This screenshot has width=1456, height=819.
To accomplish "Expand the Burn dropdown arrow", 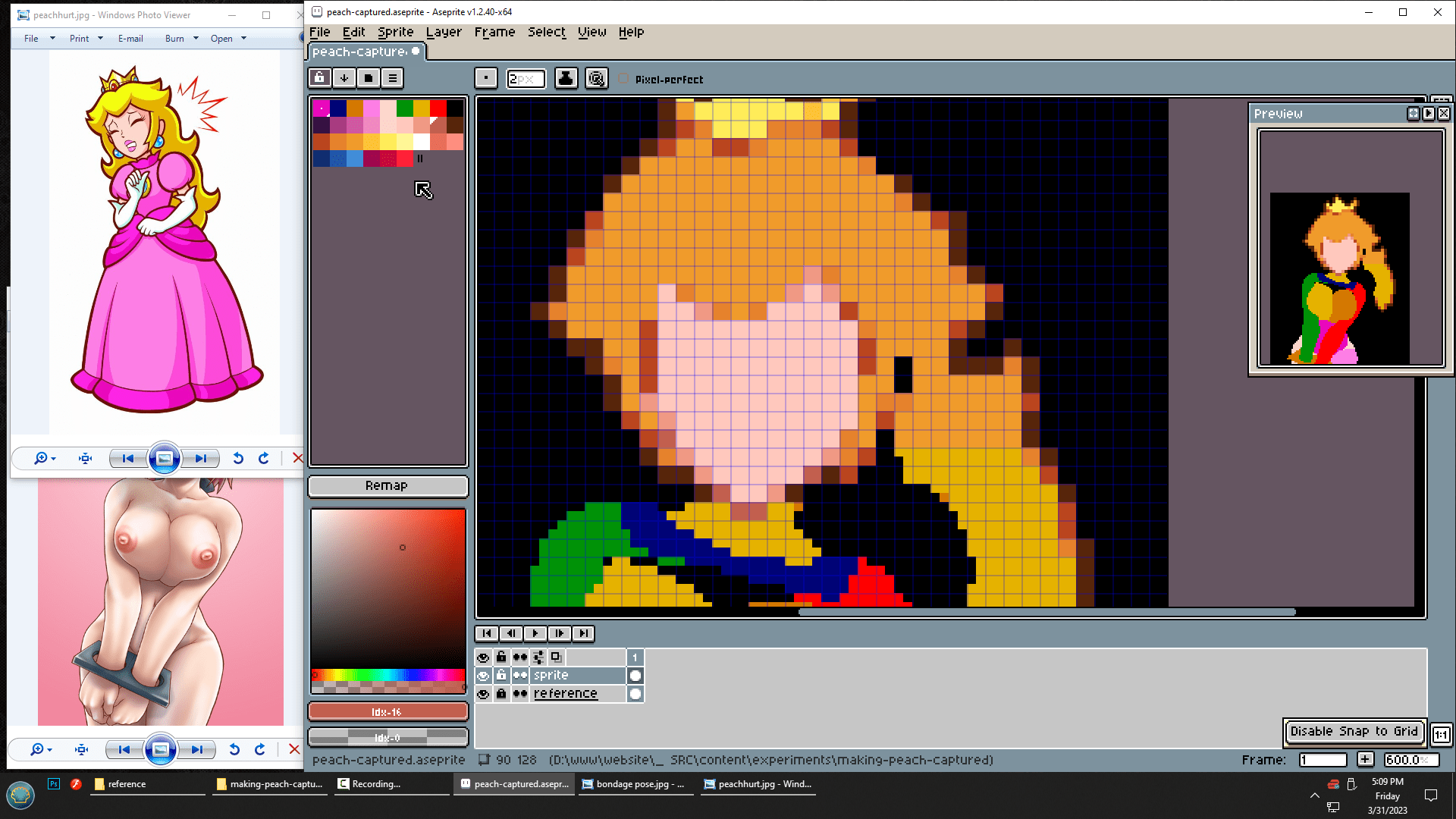I will click(196, 39).
